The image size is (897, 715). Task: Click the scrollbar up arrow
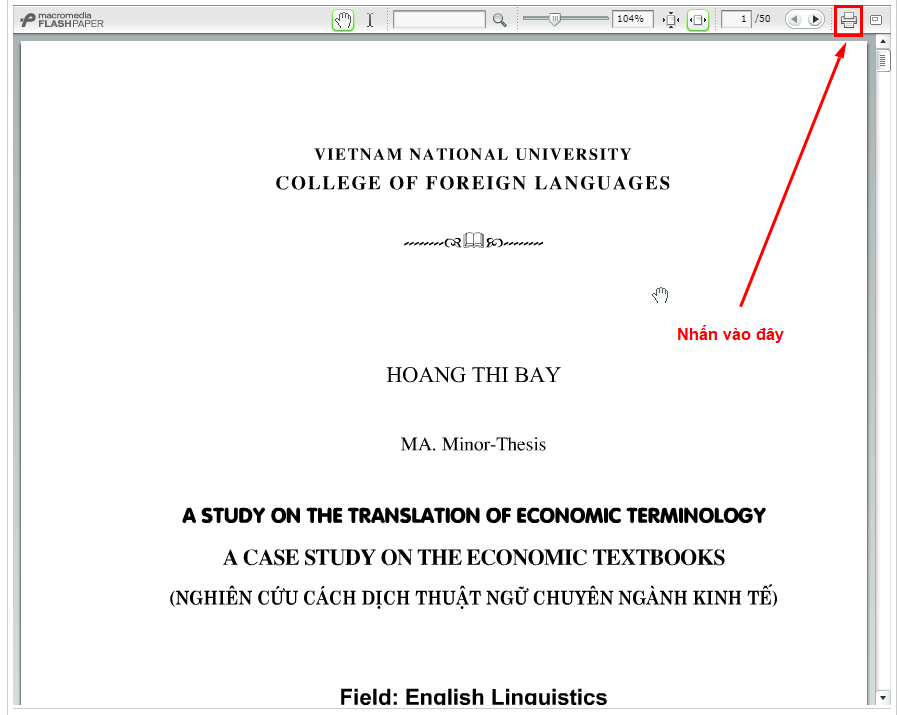[x=882, y=42]
